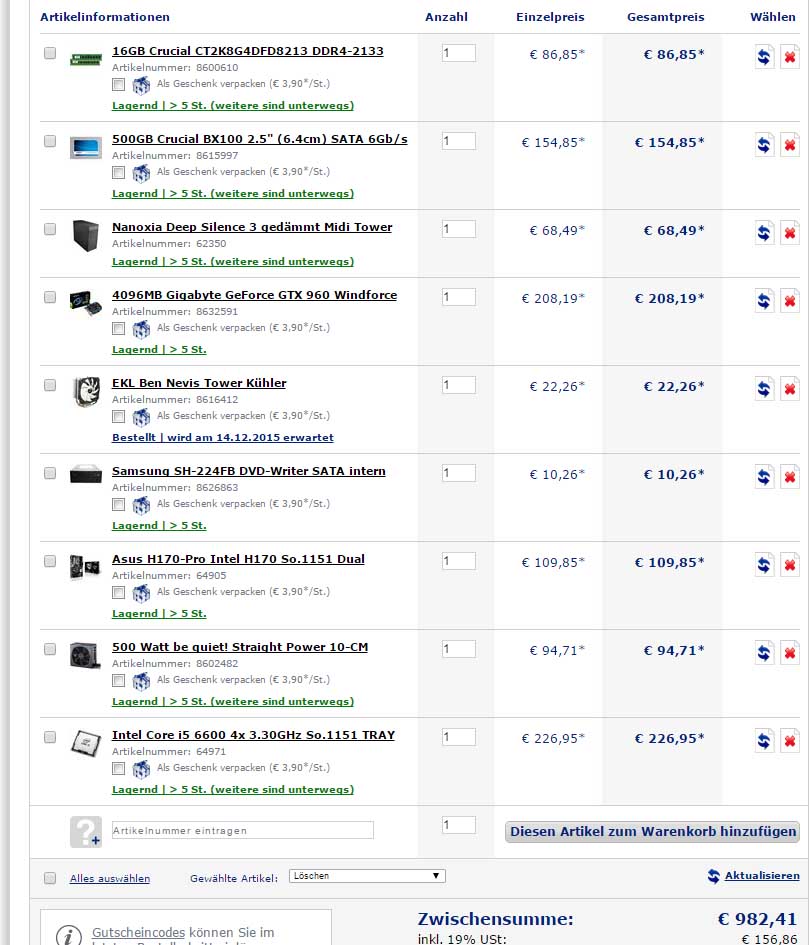Image resolution: width=810 pixels, height=945 pixels.
Task: Click the add-article question mark icon
Action: [x=86, y=832]
